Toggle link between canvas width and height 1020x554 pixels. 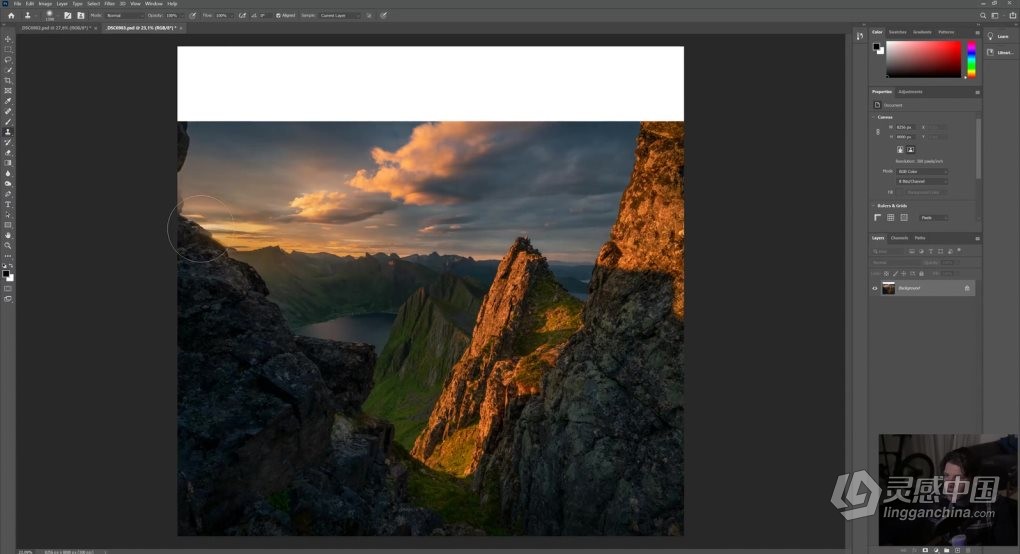point(878,132)
